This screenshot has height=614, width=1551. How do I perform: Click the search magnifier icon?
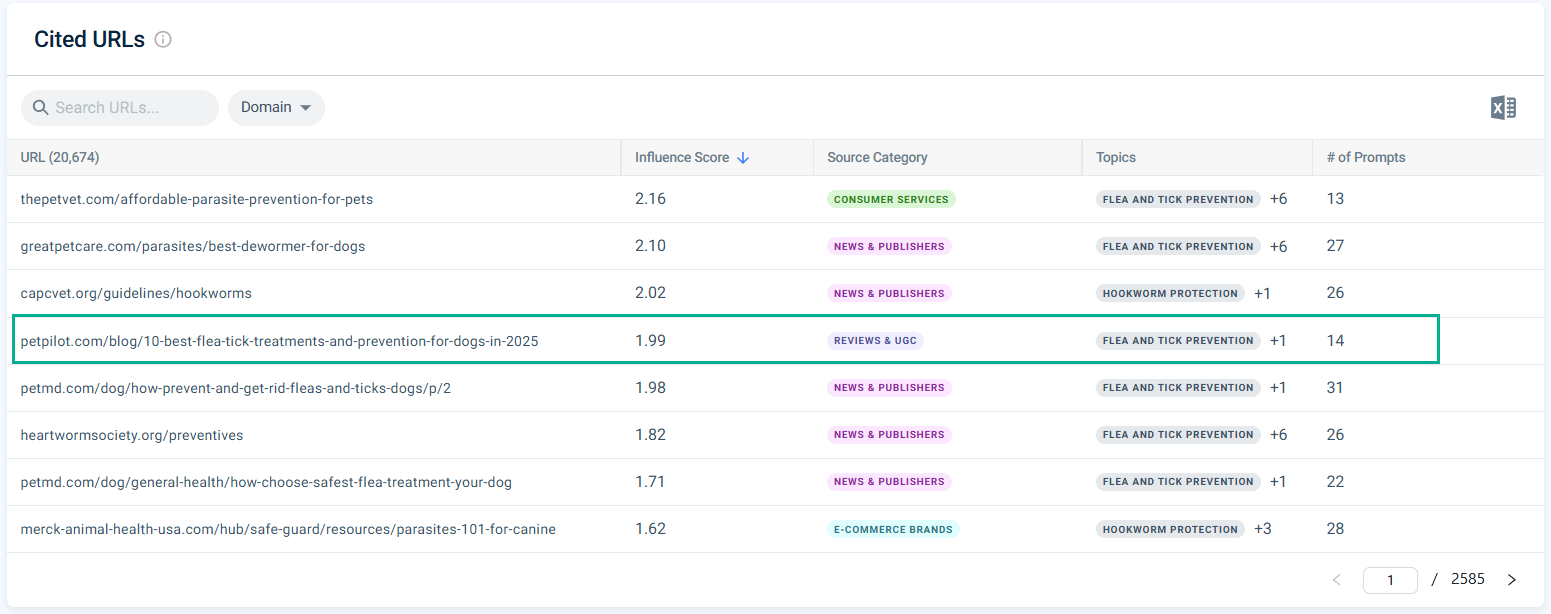pos(40,107)
